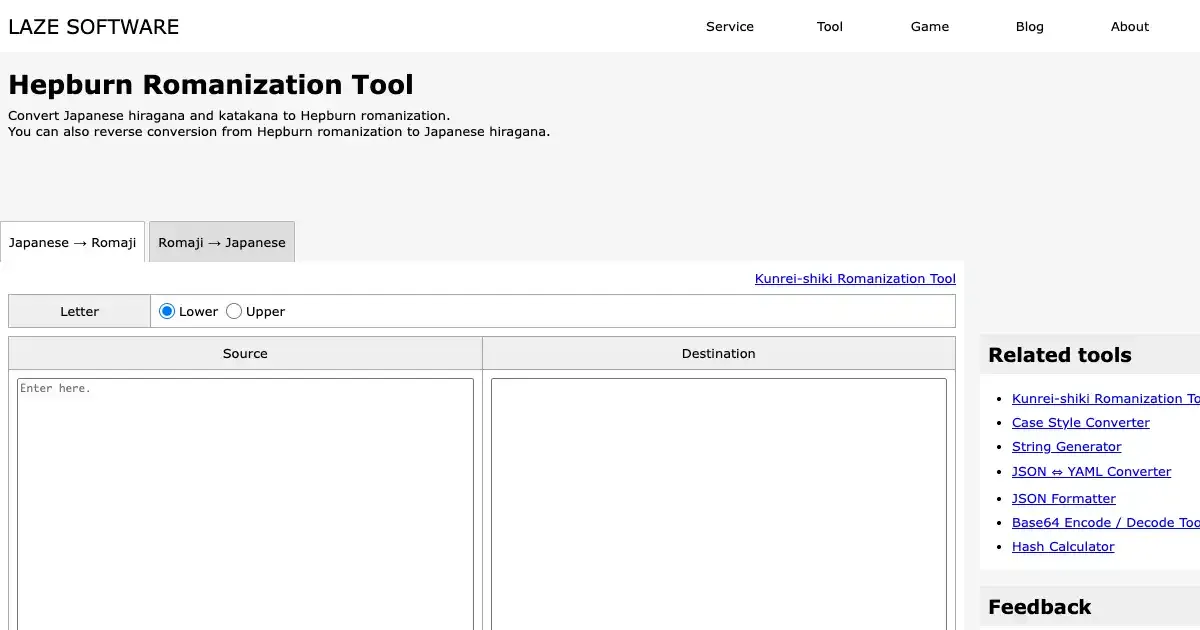1200x630 pixels.
Task: Click the Destination output text area
Action: click(718, 500)
